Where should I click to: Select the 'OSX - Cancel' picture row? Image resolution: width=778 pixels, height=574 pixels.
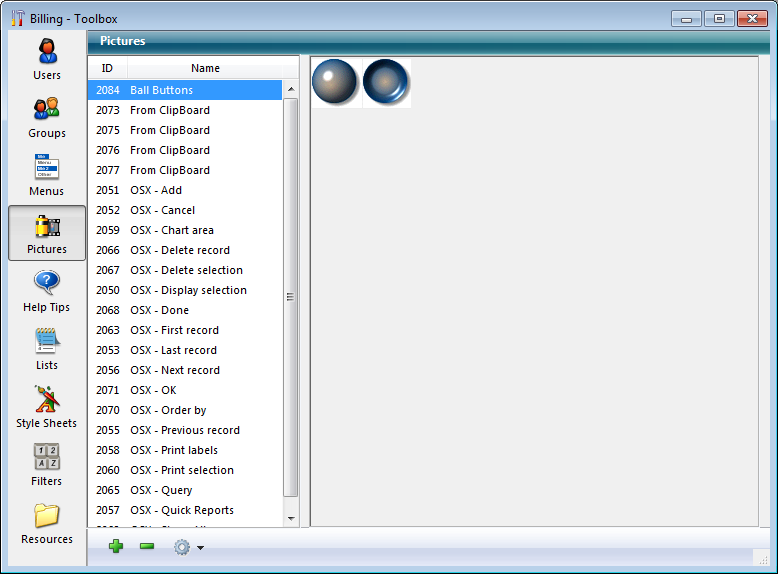[x=162, y=210]
